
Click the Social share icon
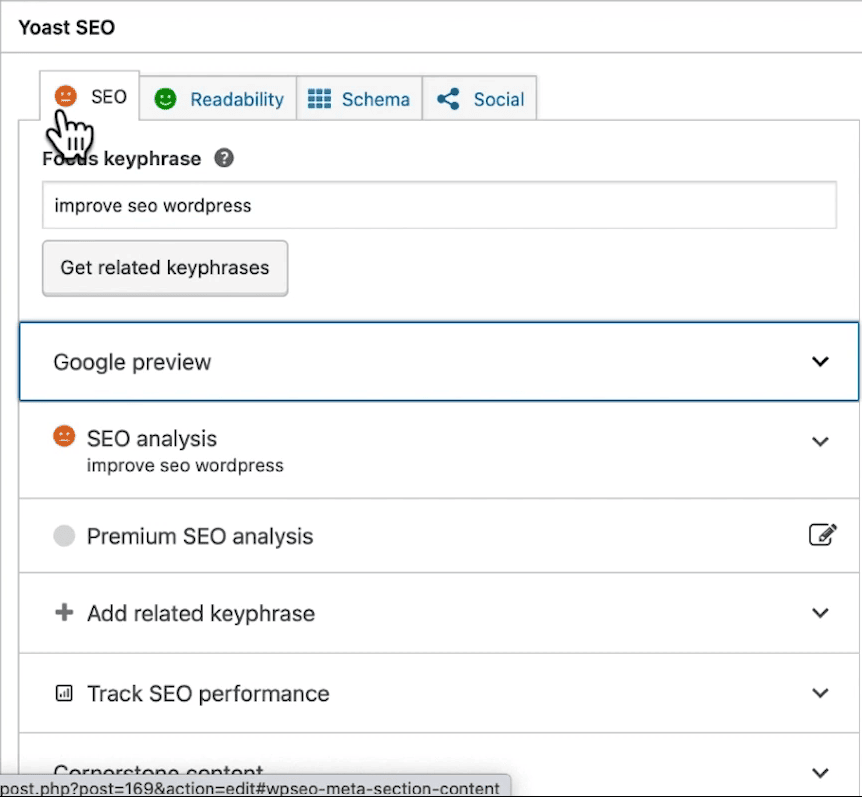[448, 99]
